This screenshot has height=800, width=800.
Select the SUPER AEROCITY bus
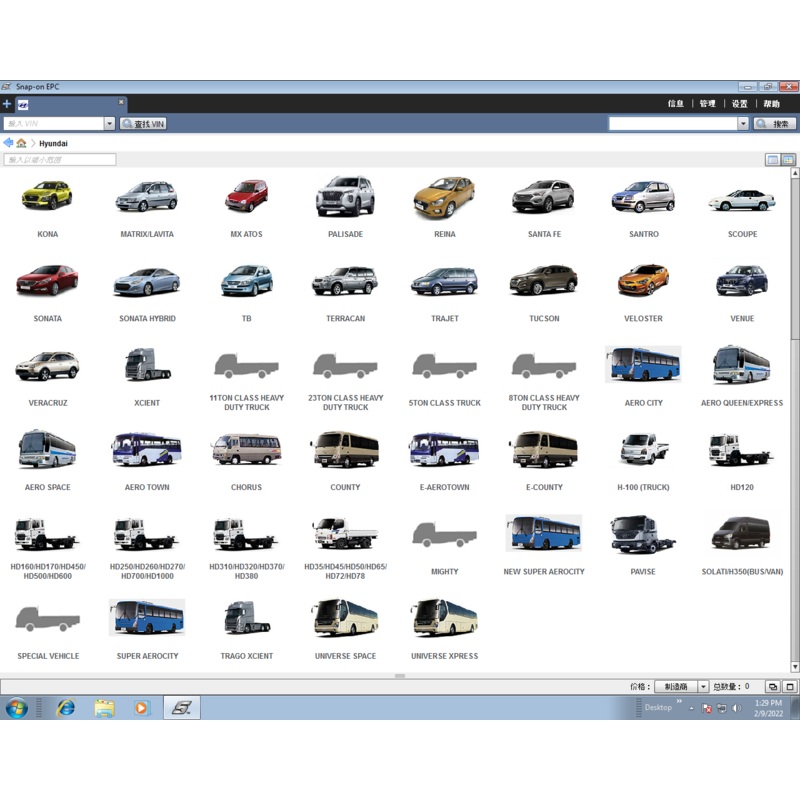point(147,617)
